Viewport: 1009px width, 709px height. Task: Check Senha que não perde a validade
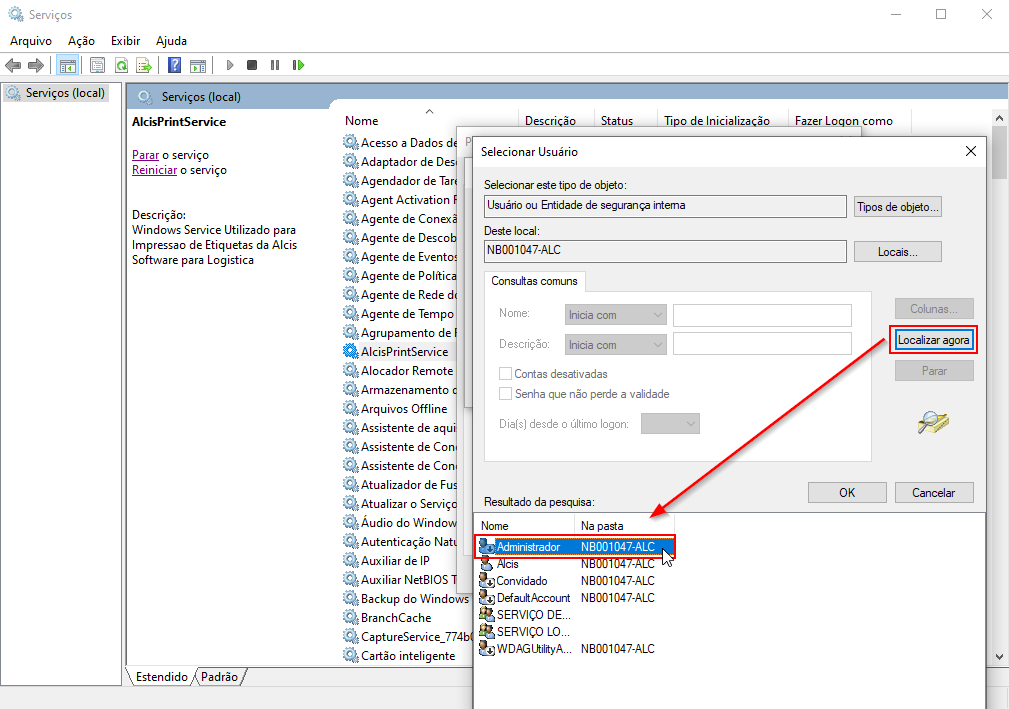click(x=506, y=394)
